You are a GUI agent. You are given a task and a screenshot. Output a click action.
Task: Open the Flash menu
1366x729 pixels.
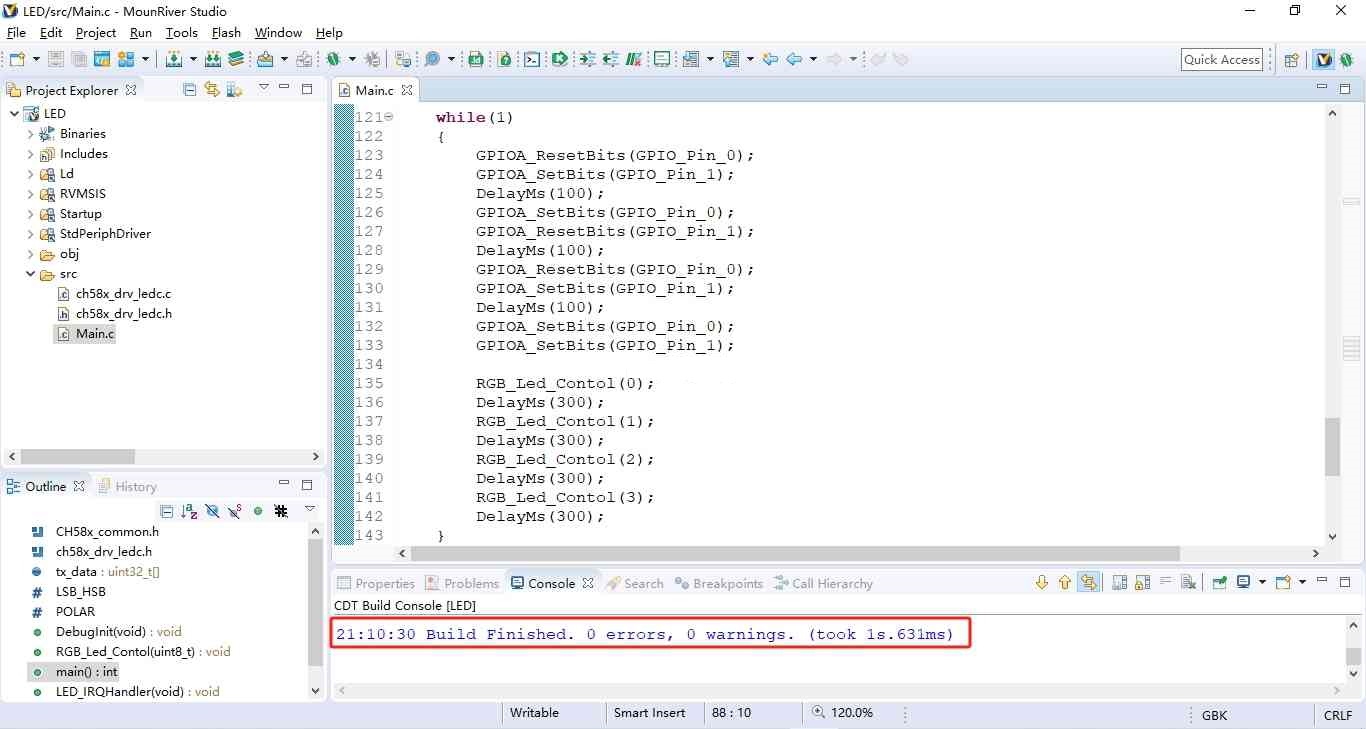(x=226, y=33)
